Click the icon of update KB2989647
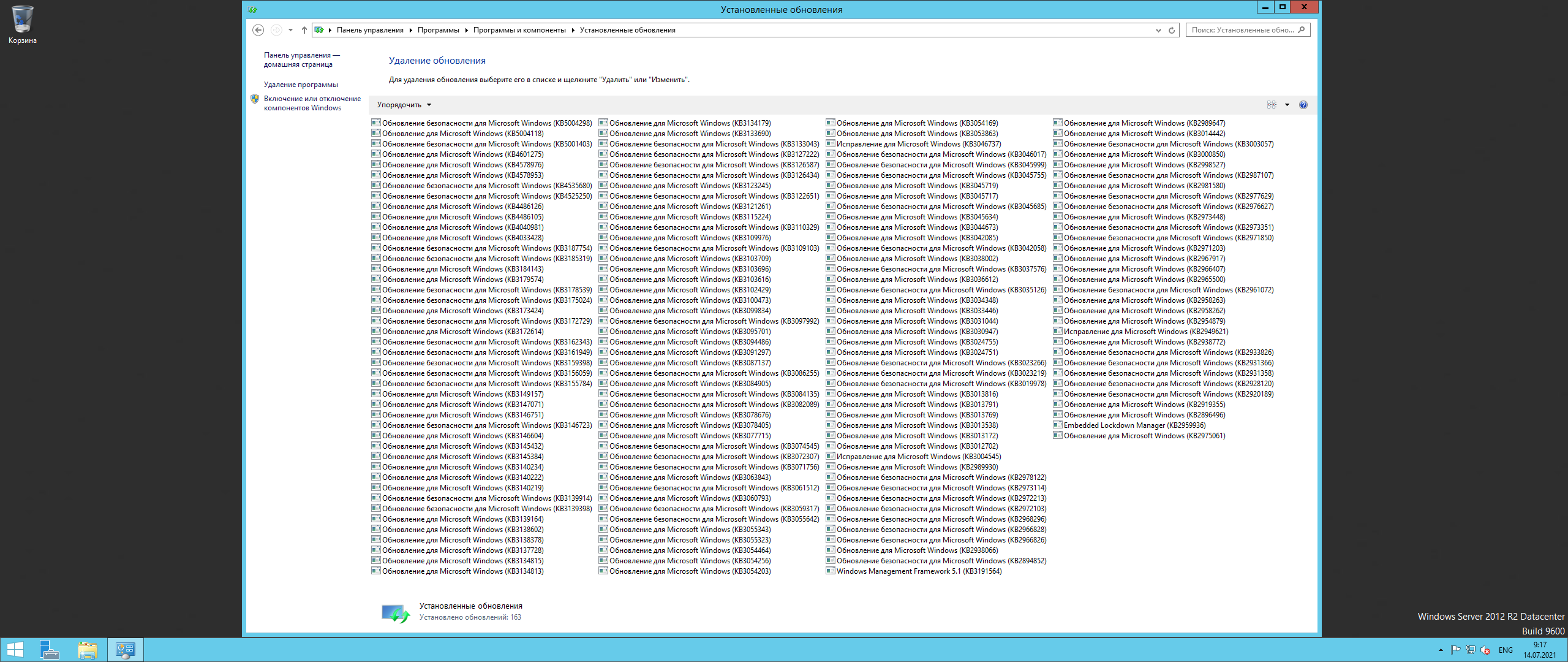 click(x=1058, y=123)
